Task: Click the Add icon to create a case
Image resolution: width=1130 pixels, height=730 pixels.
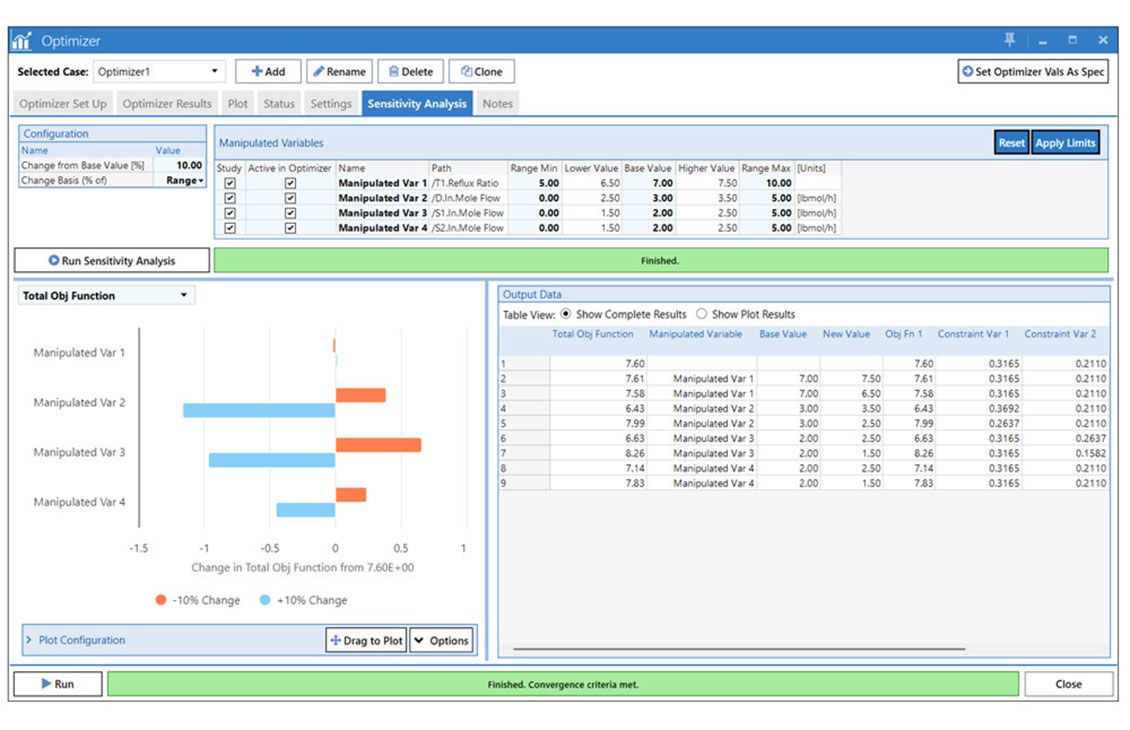Action: click(258, 71)
